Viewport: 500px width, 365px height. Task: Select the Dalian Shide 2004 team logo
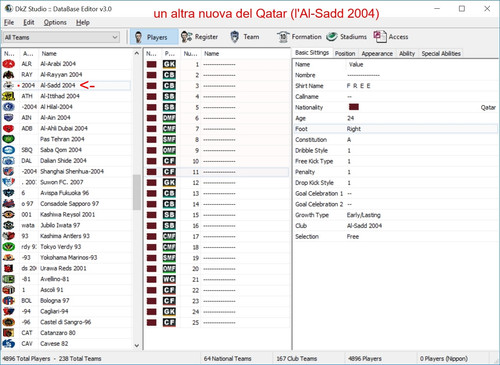[x=9, y=161]
